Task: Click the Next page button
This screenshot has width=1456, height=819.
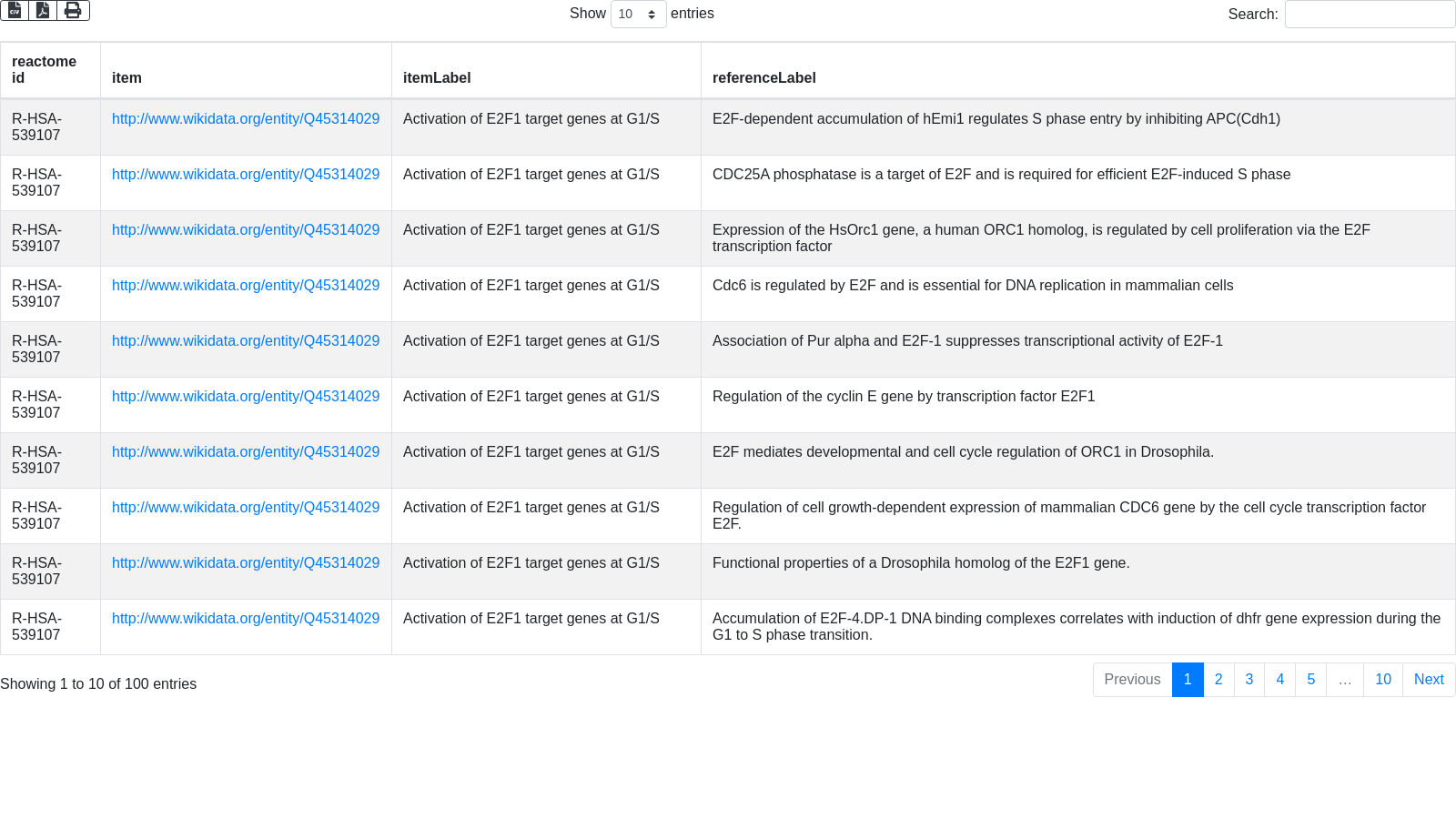Action: [x=1429, y=680]
